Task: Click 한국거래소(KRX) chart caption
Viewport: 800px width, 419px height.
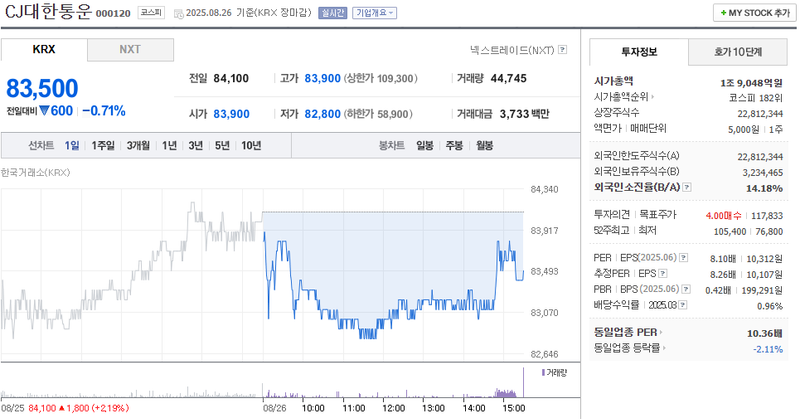Action: [35, 172]
